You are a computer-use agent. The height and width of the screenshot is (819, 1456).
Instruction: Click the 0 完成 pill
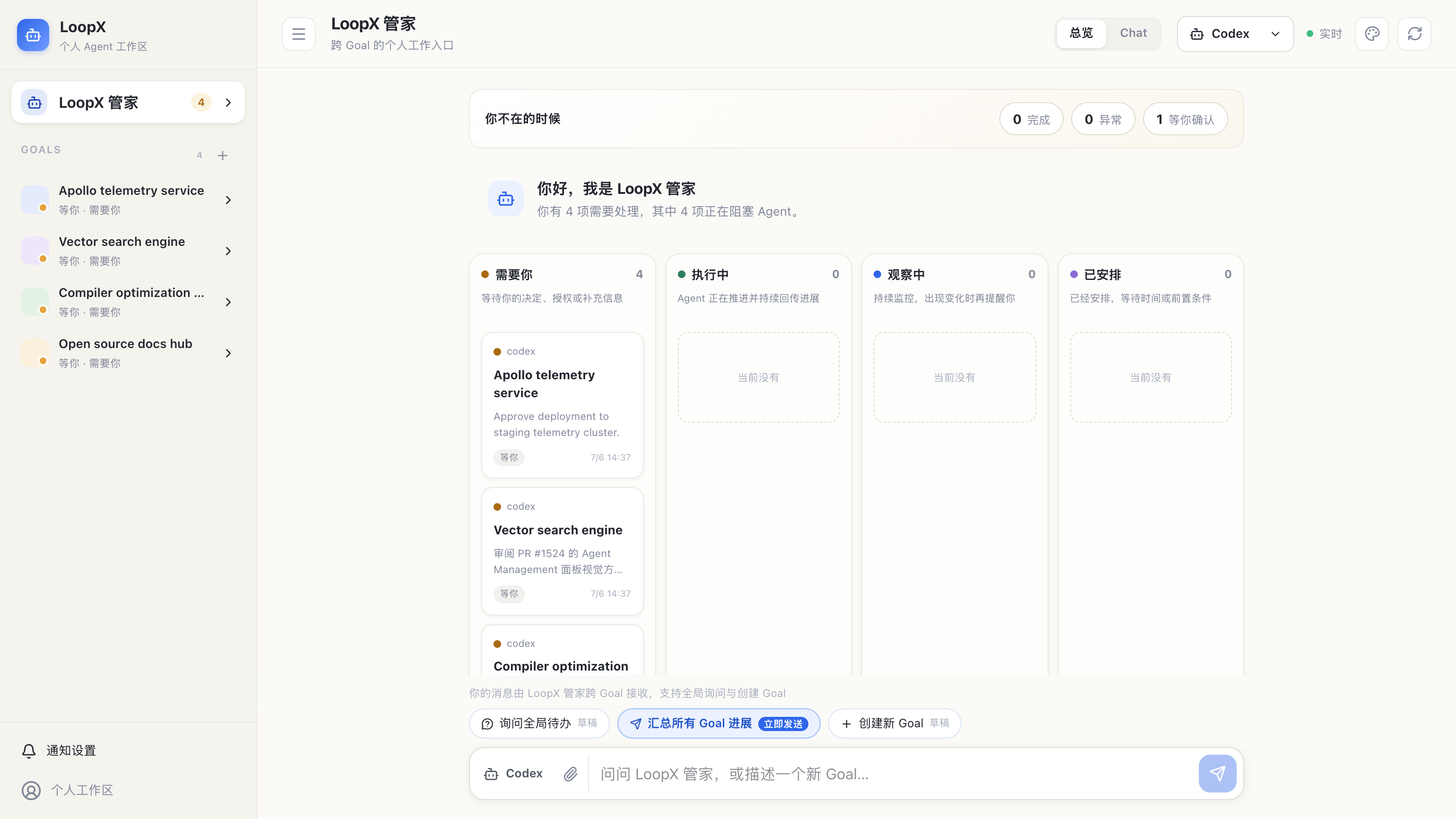(1031, 119)
